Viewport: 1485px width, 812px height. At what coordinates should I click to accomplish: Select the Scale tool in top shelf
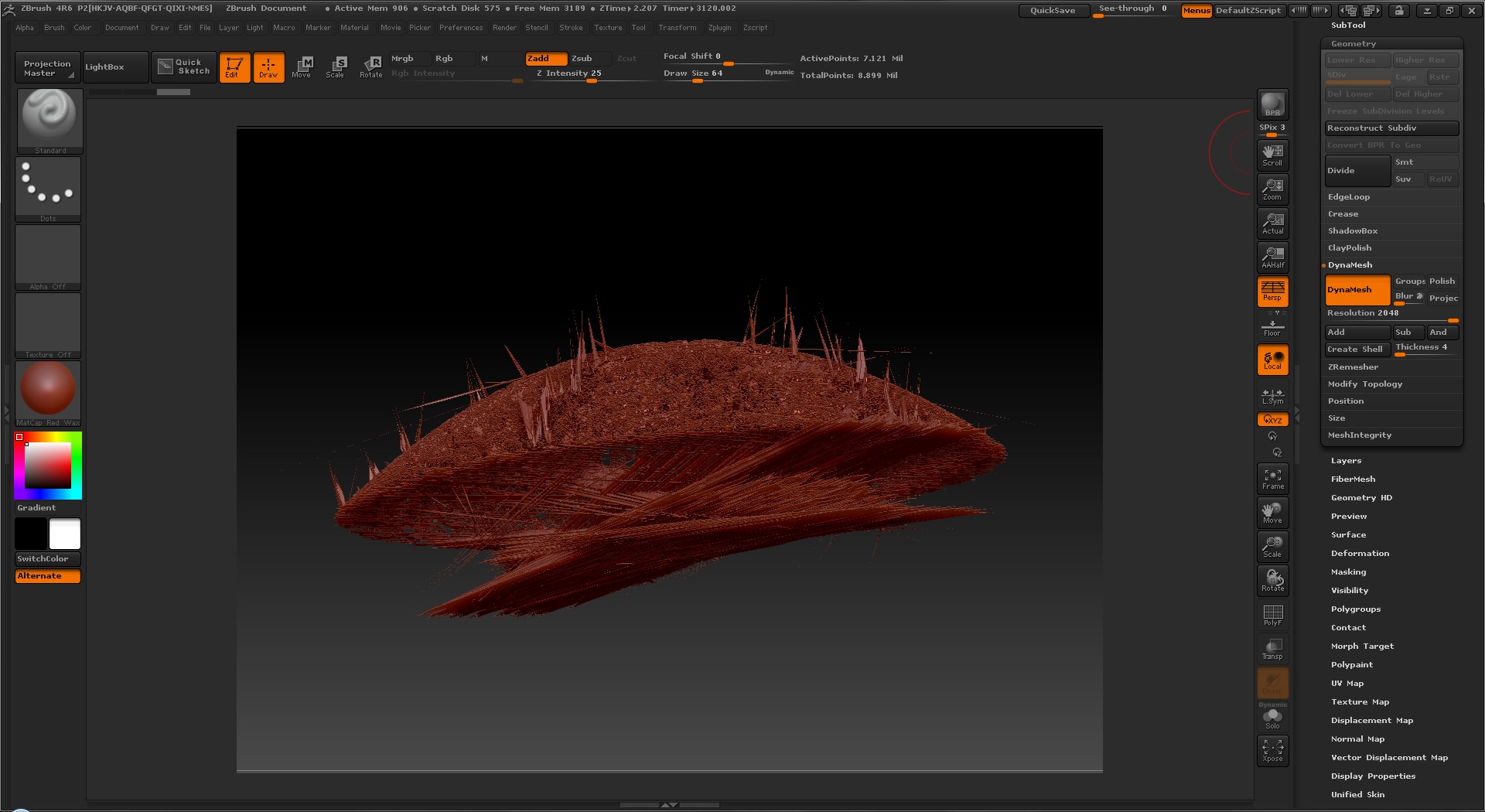[336, 67]
